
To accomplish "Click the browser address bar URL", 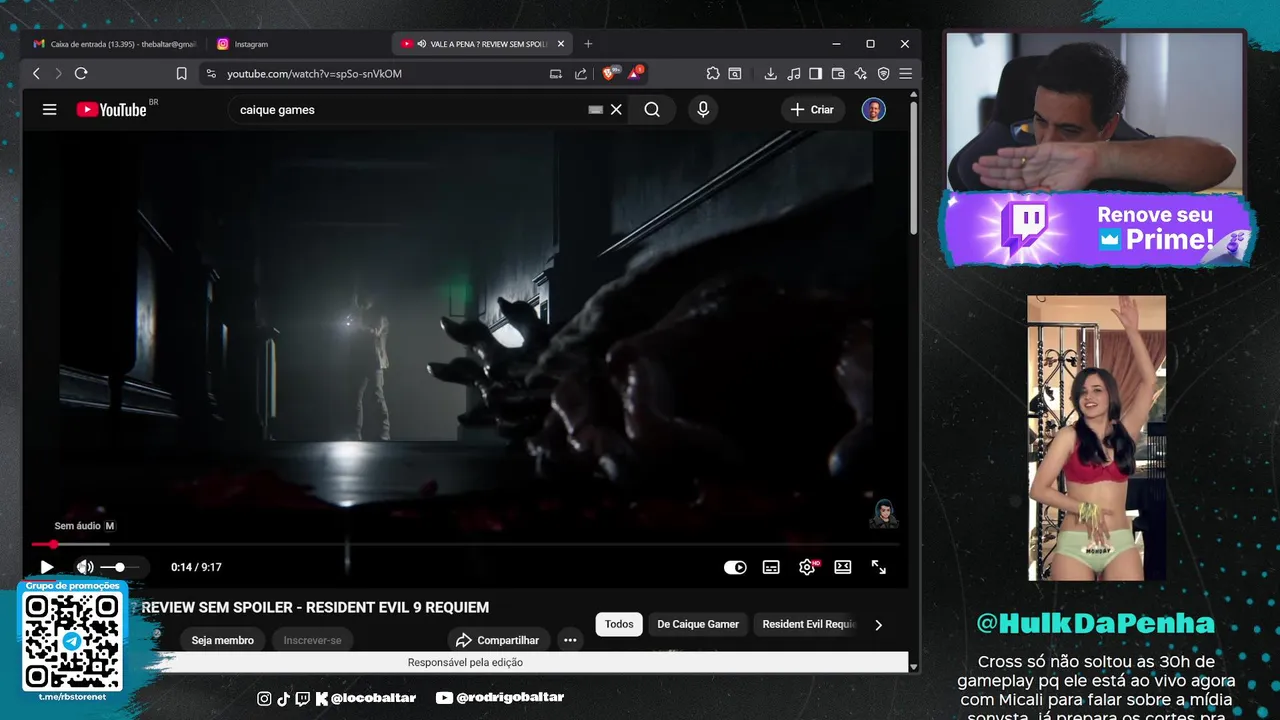I will tap(314, 73).
